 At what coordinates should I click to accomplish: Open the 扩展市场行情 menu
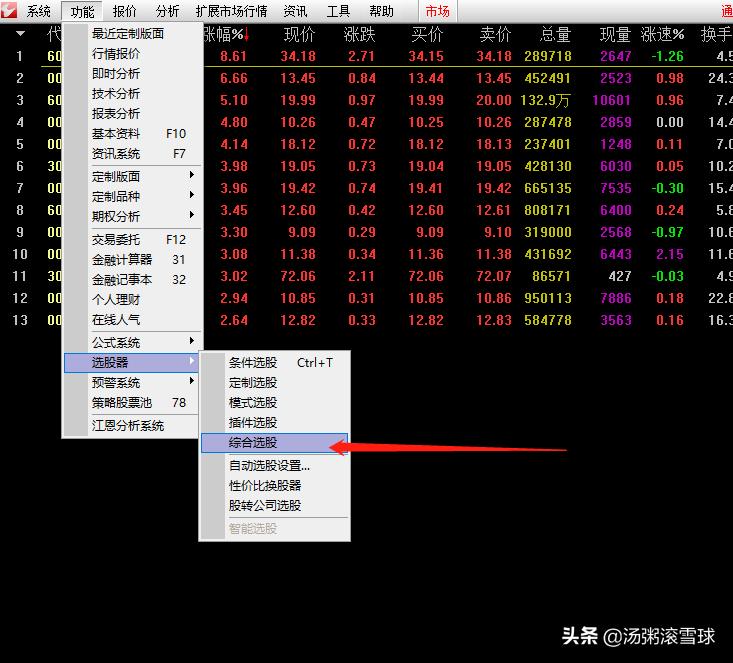[231, 11]
